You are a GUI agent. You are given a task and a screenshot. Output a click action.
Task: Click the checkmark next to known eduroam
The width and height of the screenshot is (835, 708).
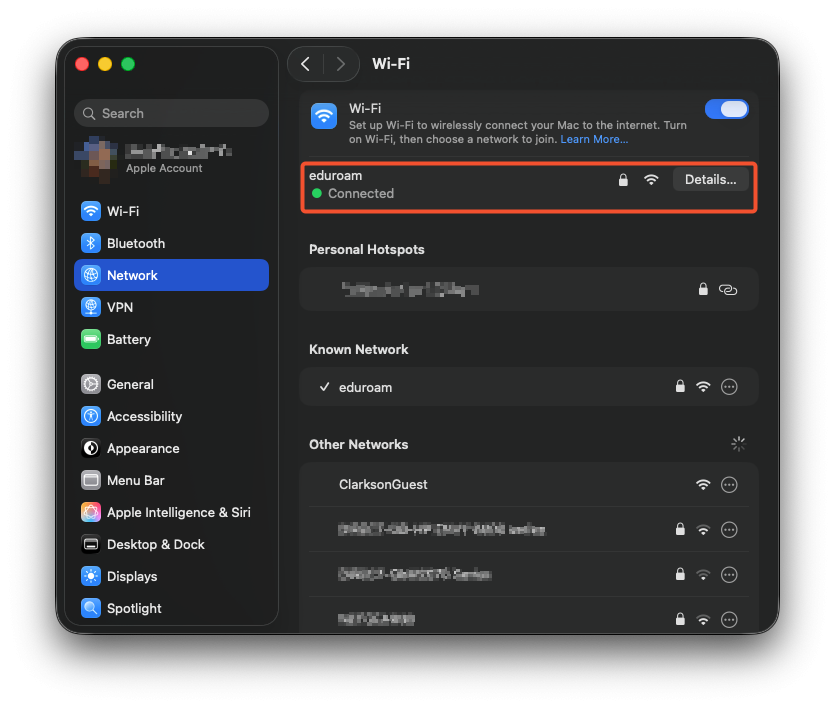(x=324, y=387)
